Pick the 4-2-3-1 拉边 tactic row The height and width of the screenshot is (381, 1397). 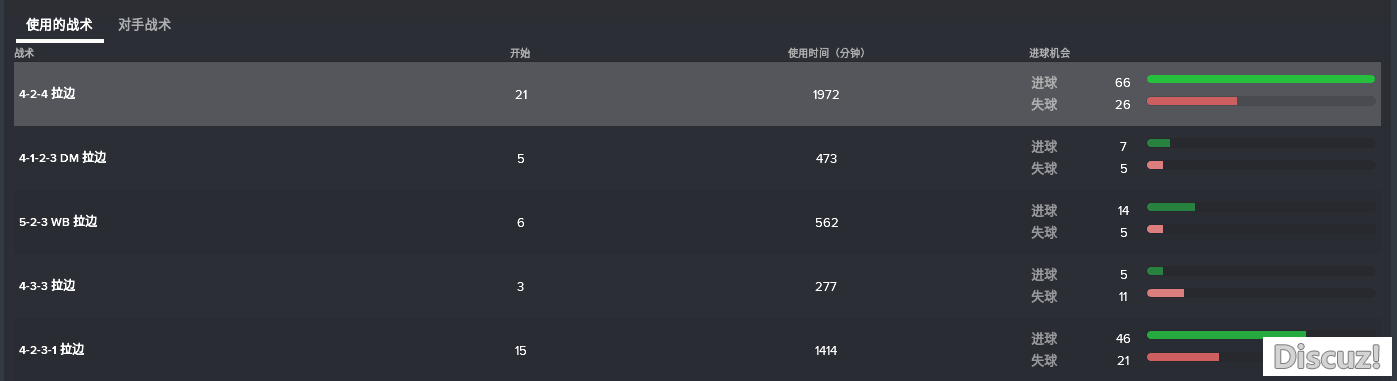coord(697,349)
